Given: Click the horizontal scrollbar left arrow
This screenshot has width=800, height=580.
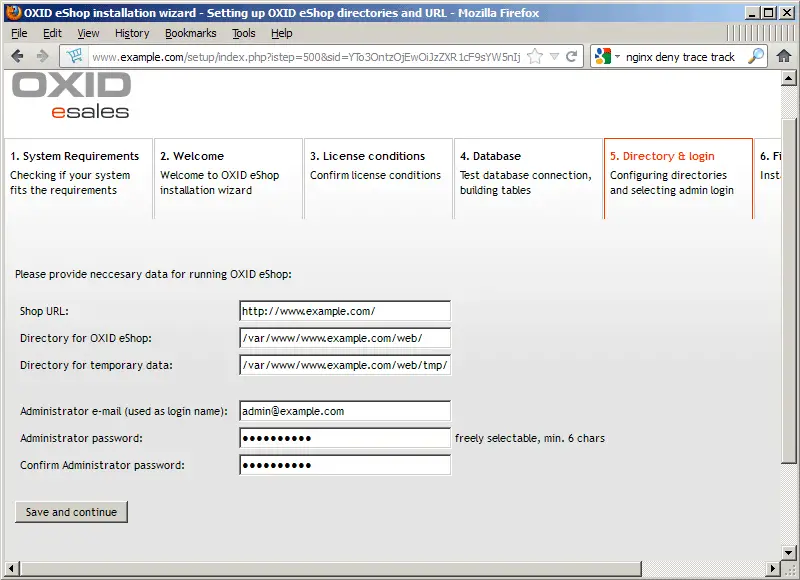Looking at the screenshot, I should 12,568.
